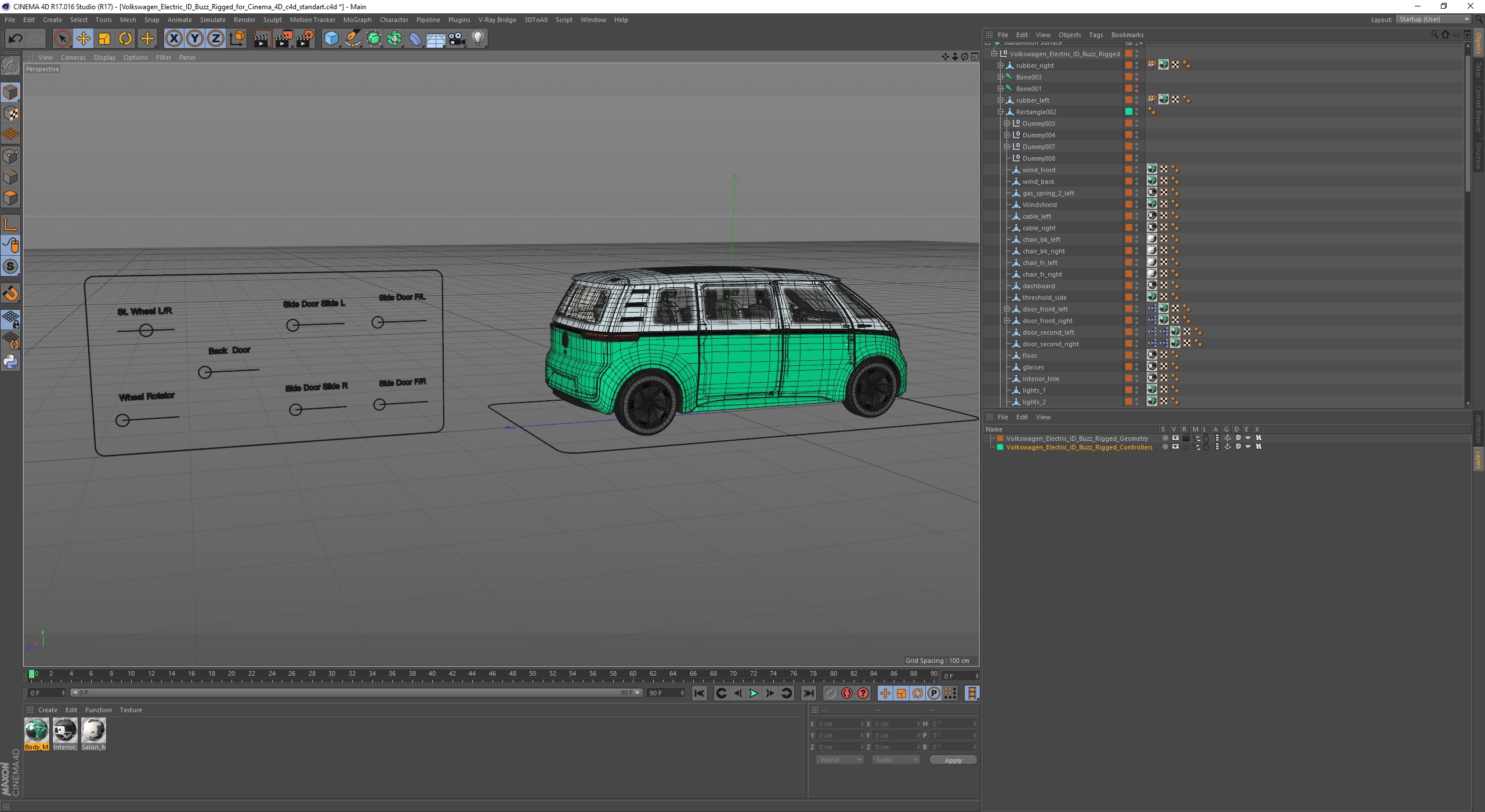1485x812 pixels.
Task: Toggle lock of Geometry layer
Action: click(x=1206, y=438)
